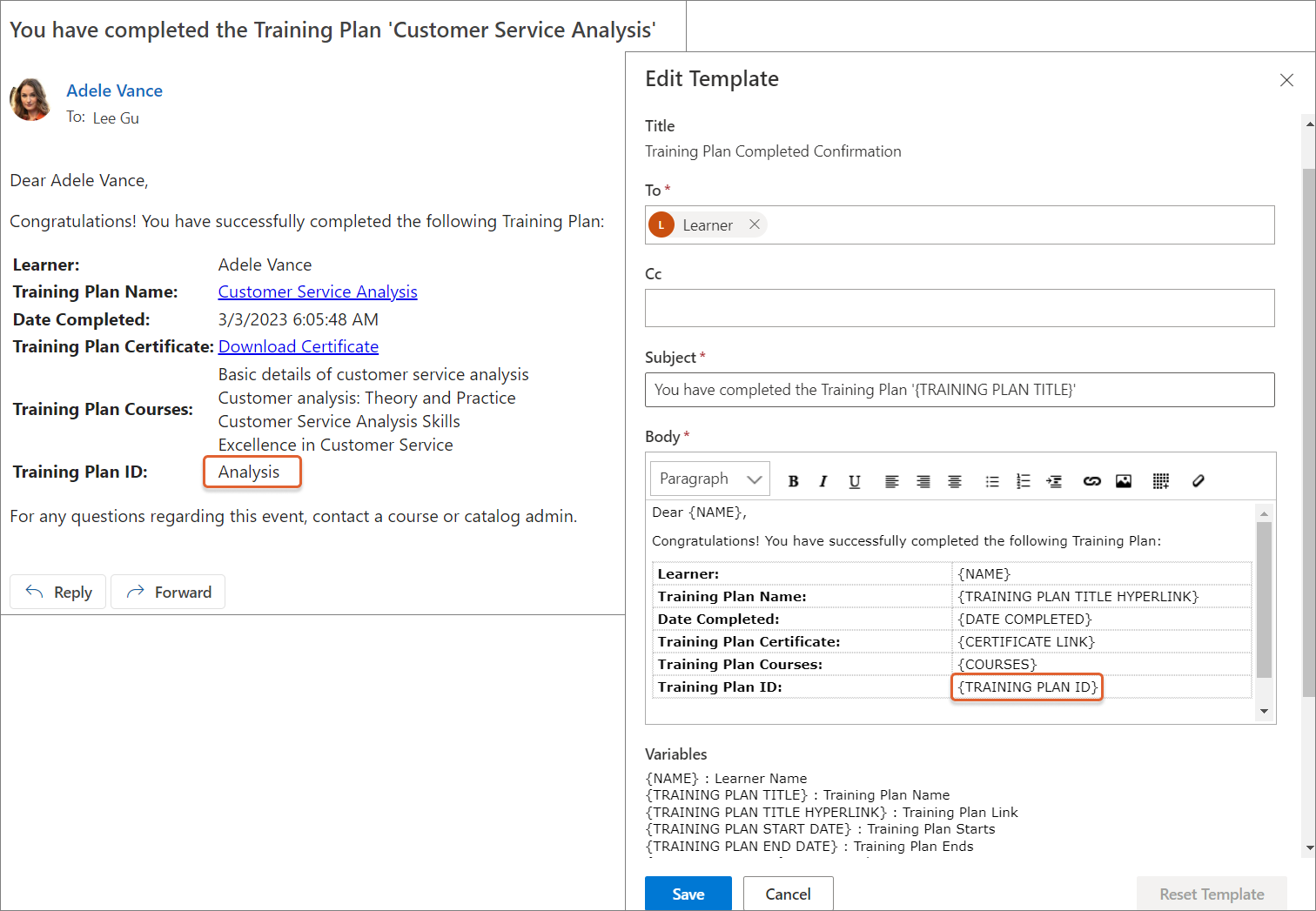
Task: Click the attachment paperclip icon
Action: (1198, 481)
